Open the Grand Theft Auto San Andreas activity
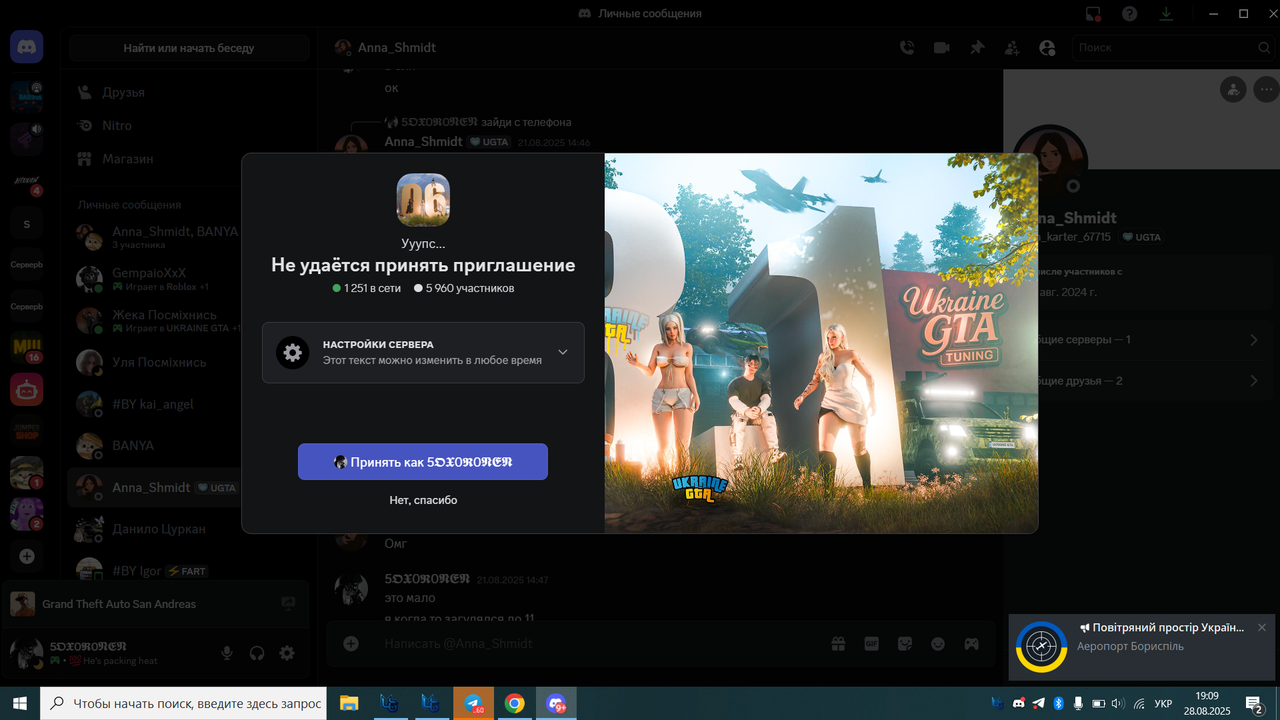 coord(154,604)
